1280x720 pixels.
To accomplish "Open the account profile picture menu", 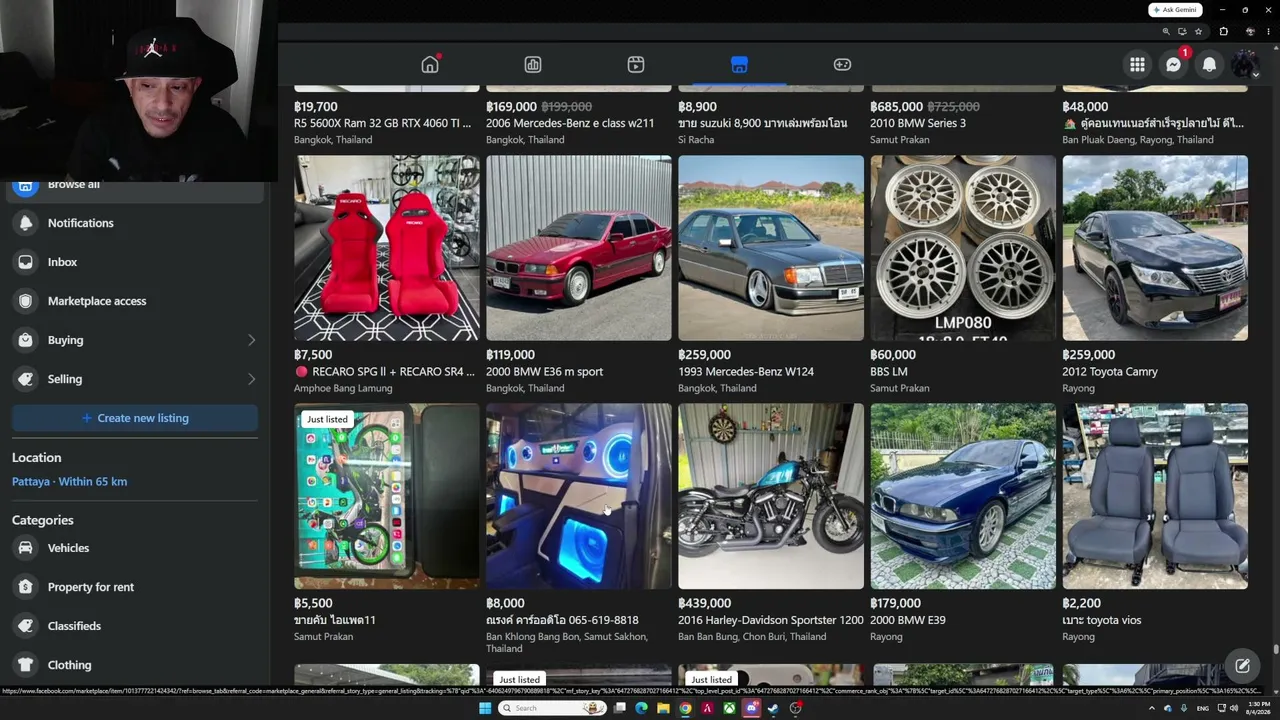I will coord(1245,65).
